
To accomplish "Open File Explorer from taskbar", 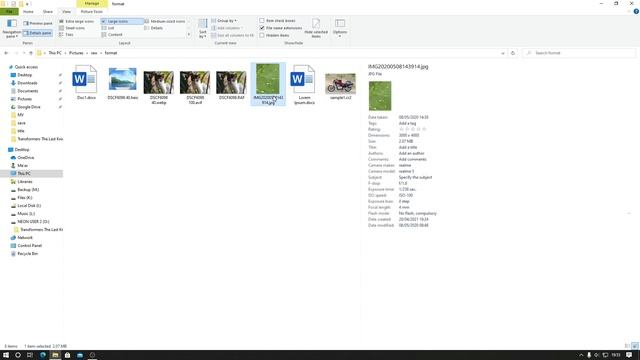I will pos(55,355).
